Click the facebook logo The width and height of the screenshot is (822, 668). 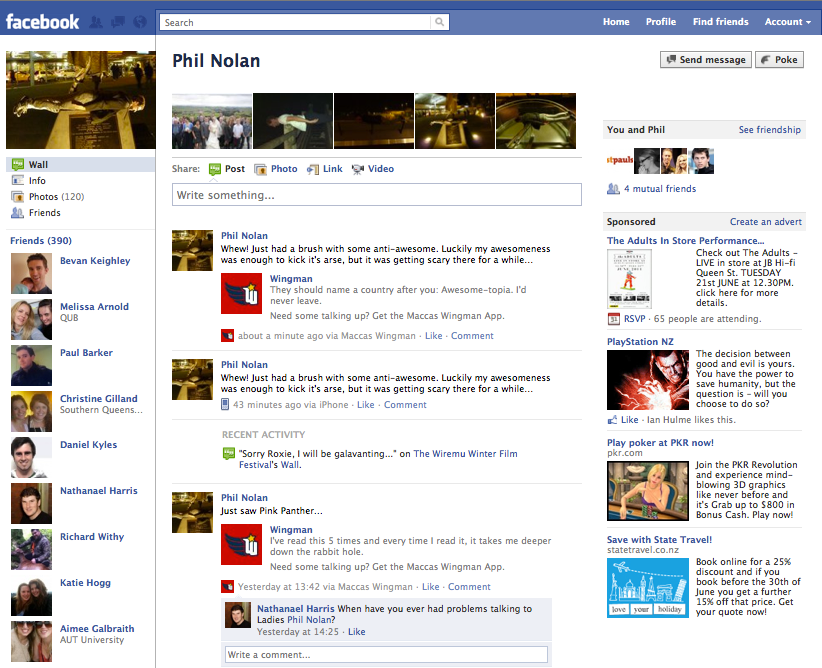[x=42, y=22]
